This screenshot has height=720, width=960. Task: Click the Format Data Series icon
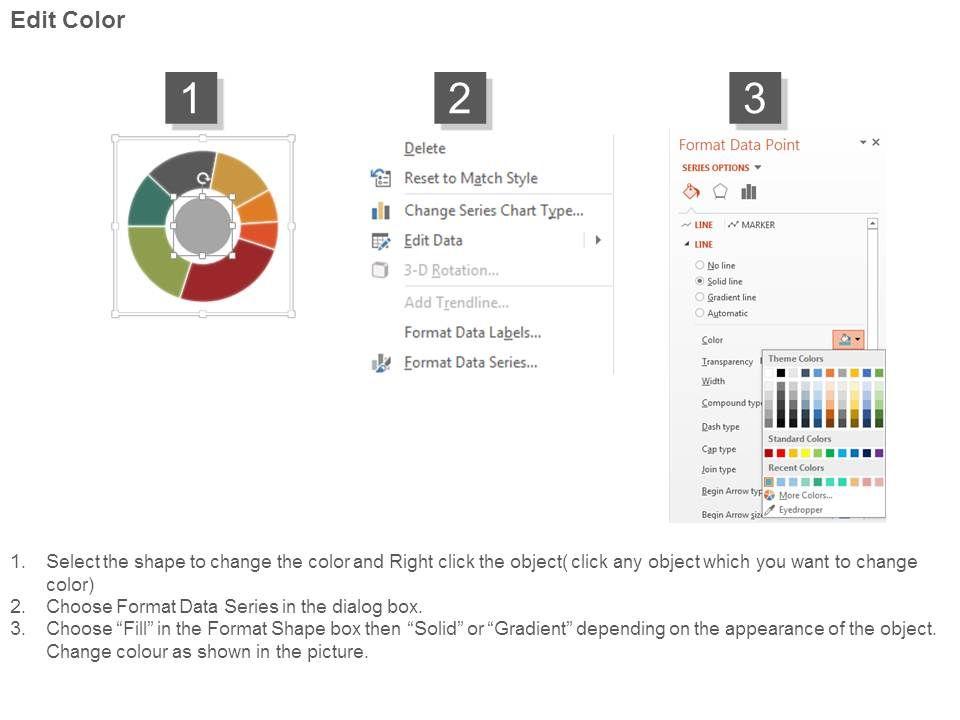pos(381,363)
